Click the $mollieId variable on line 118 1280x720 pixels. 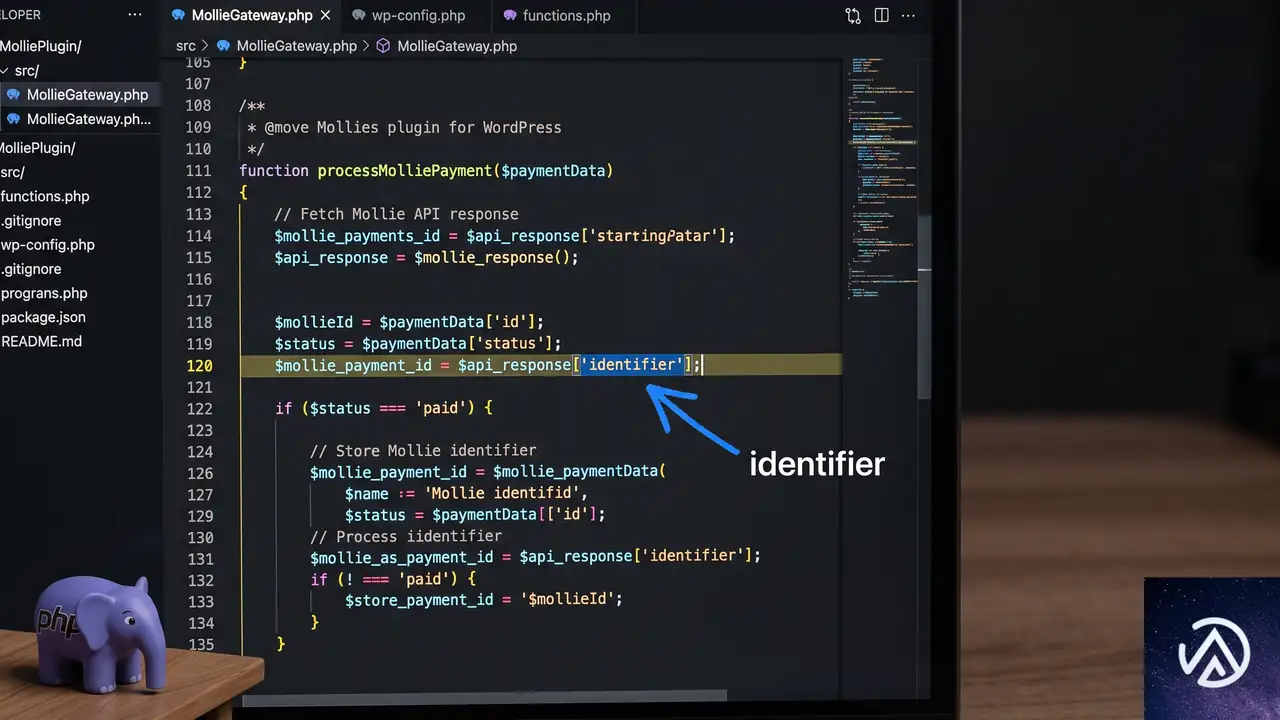[x=314, y=322]
